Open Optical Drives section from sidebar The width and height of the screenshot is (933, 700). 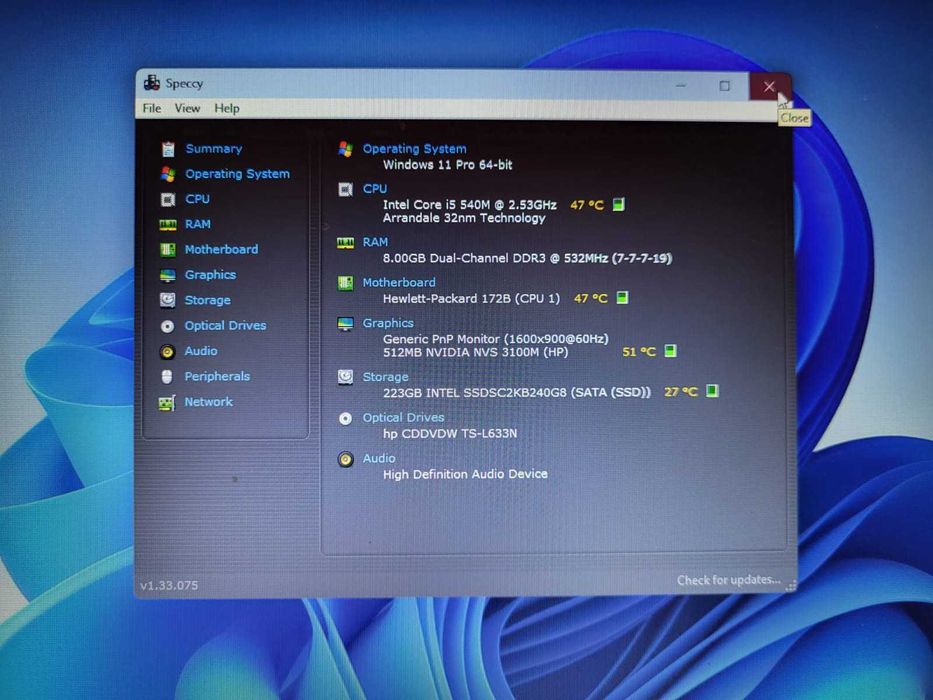point(225,326)
